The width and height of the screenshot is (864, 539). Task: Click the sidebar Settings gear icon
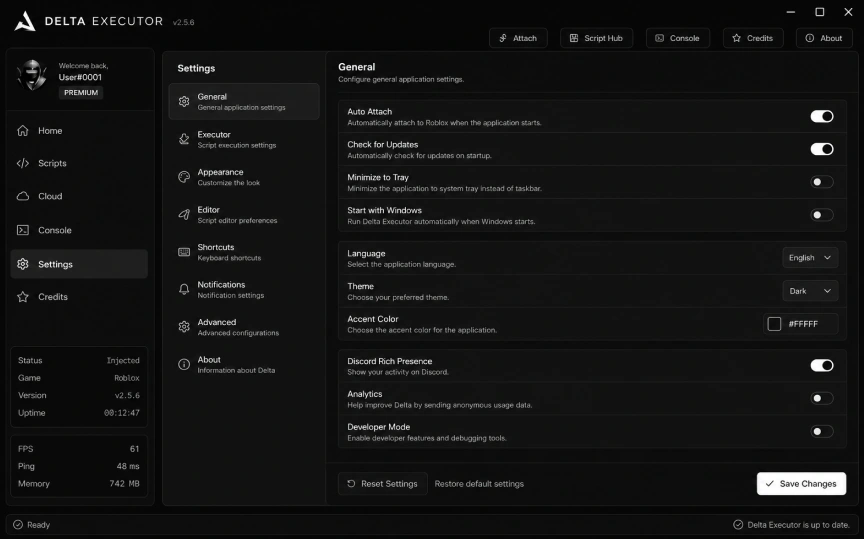point(23,264)
